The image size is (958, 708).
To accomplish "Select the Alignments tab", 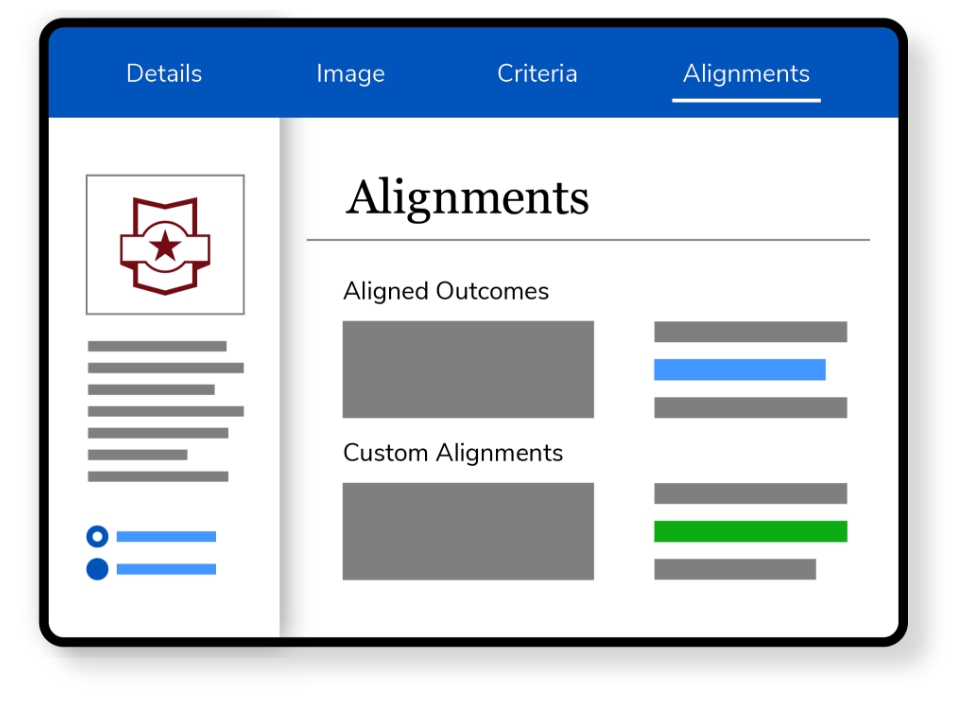I will (746, 74).
